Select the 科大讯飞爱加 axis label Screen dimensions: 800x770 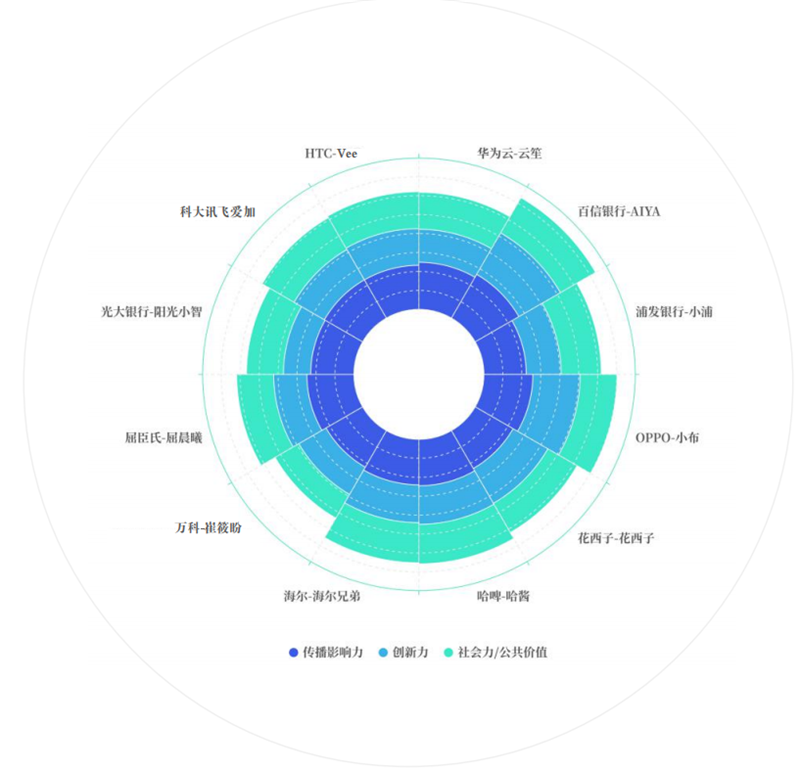(x=218, y=211)
